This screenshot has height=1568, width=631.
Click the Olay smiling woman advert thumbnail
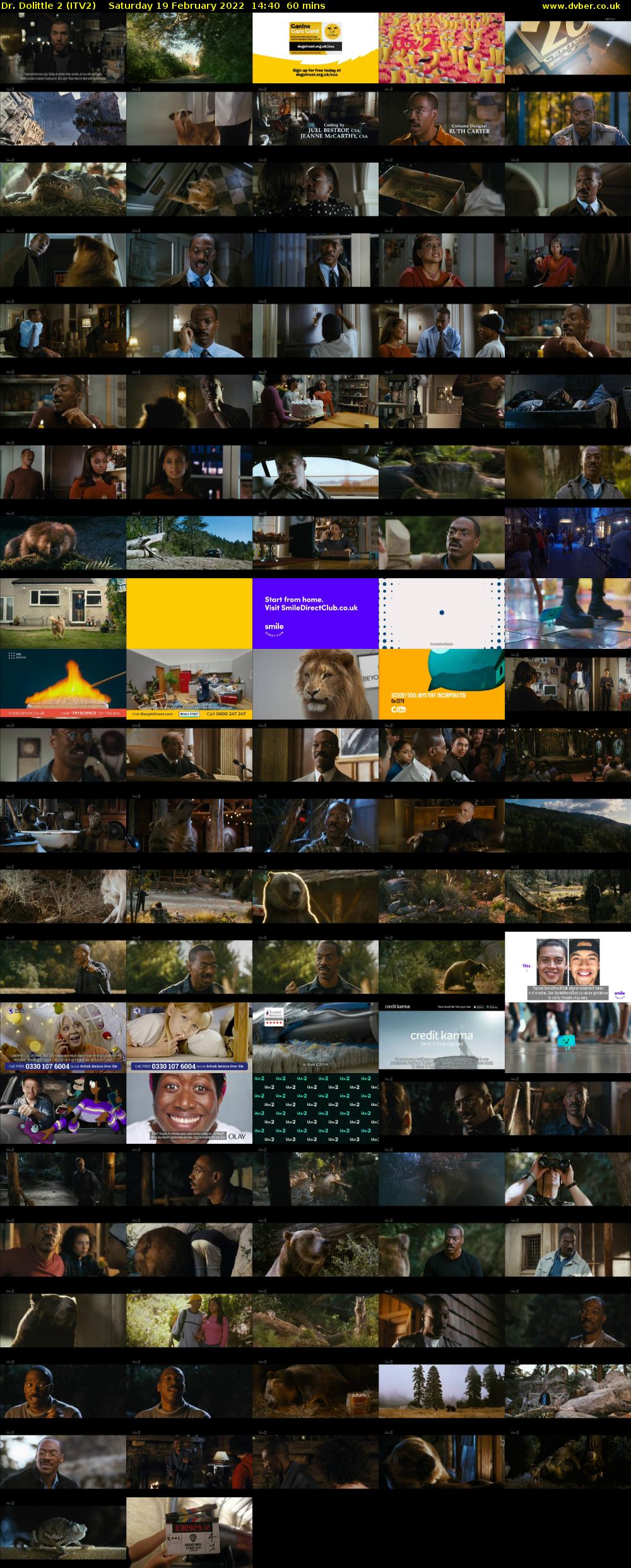point(189,1108)
